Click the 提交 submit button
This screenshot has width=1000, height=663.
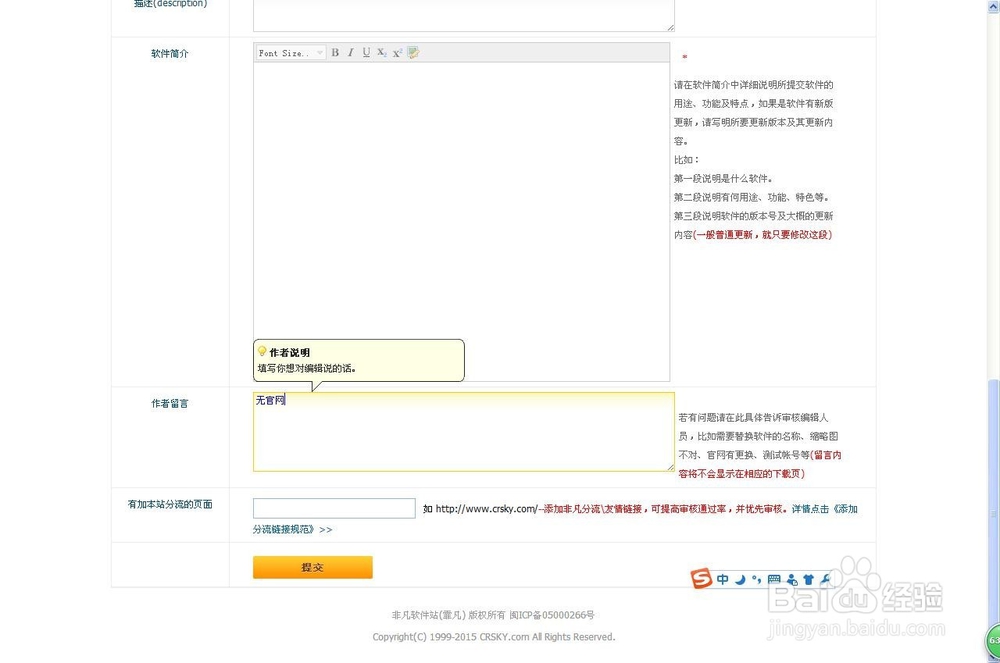click(312, 567)
